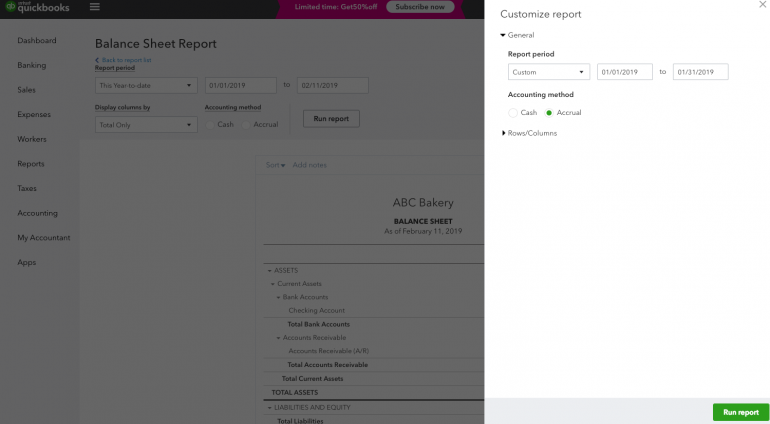This screenshot has width=770, height=424.
Task: Toggle the hamburger navigation menu
Action: coord(95,7)
